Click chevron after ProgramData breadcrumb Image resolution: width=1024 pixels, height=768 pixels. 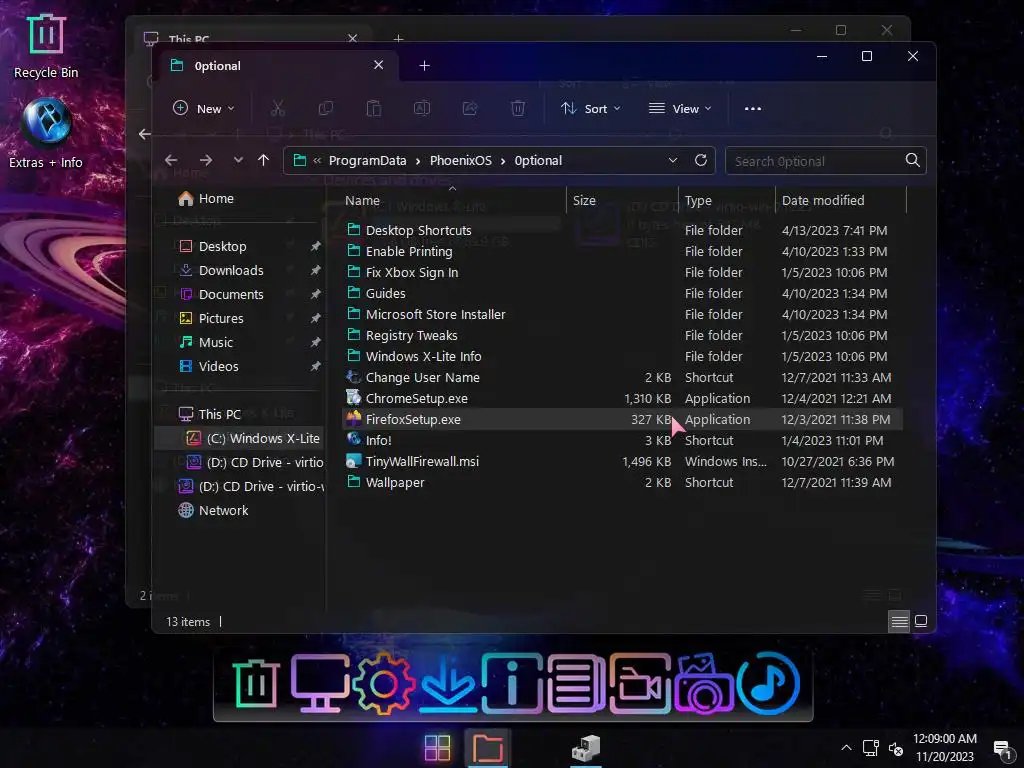click(x=418, y=161)
